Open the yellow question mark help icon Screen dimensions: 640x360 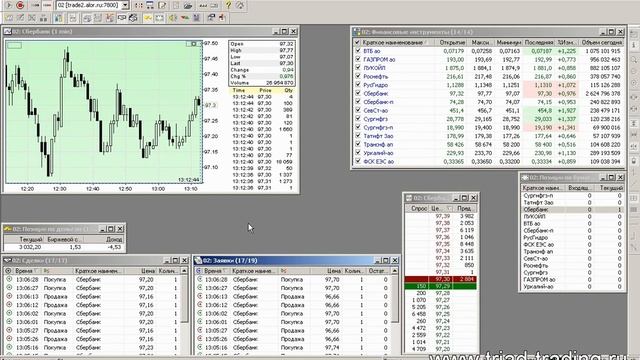[x=228, y=5]
